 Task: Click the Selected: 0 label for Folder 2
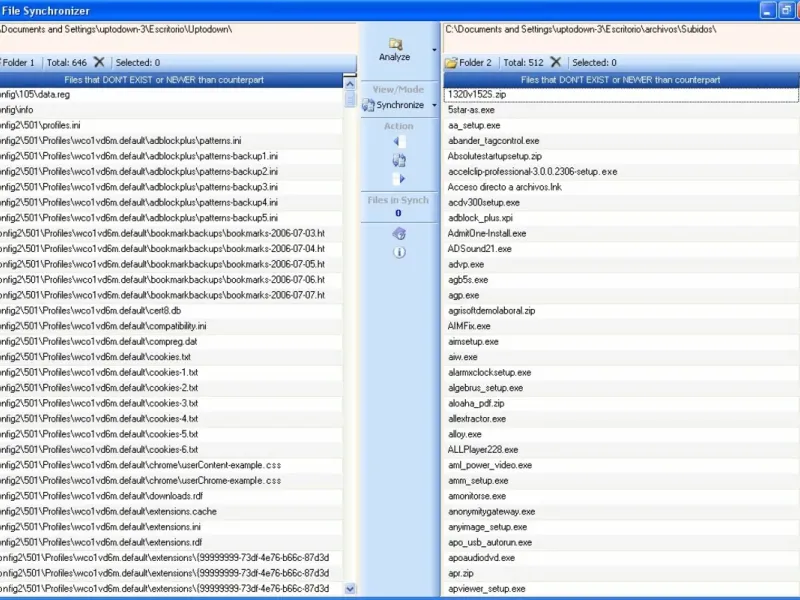pos(594,63)
